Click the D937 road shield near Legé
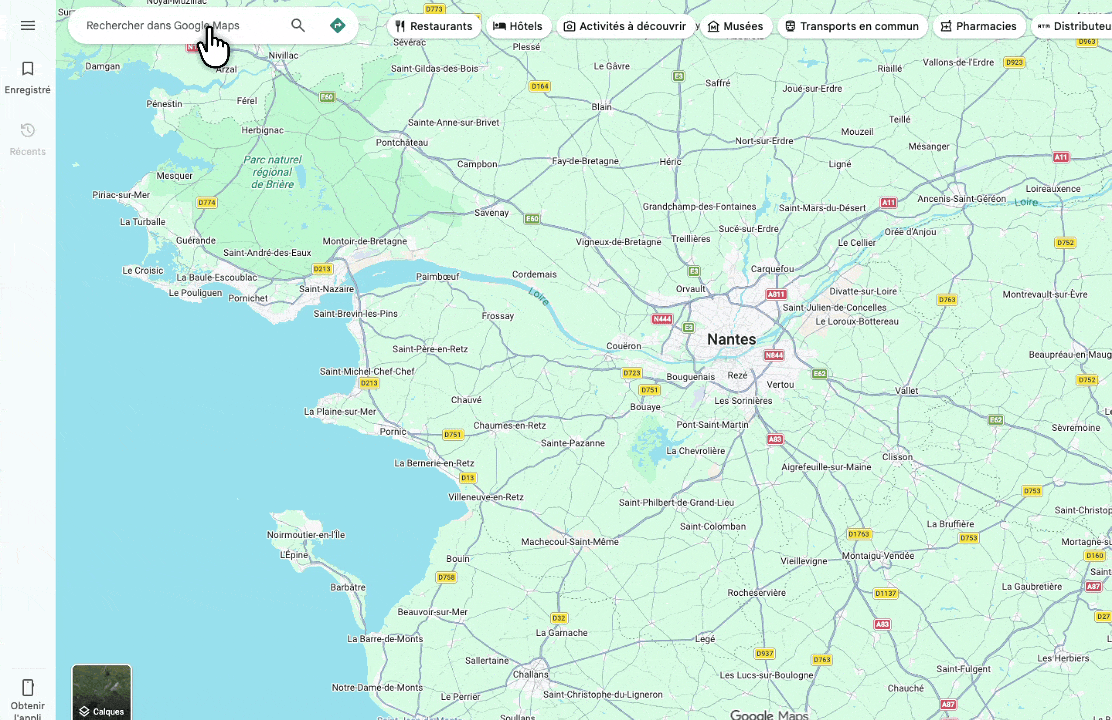This screenshot has width=1112, height=720. 764,654
